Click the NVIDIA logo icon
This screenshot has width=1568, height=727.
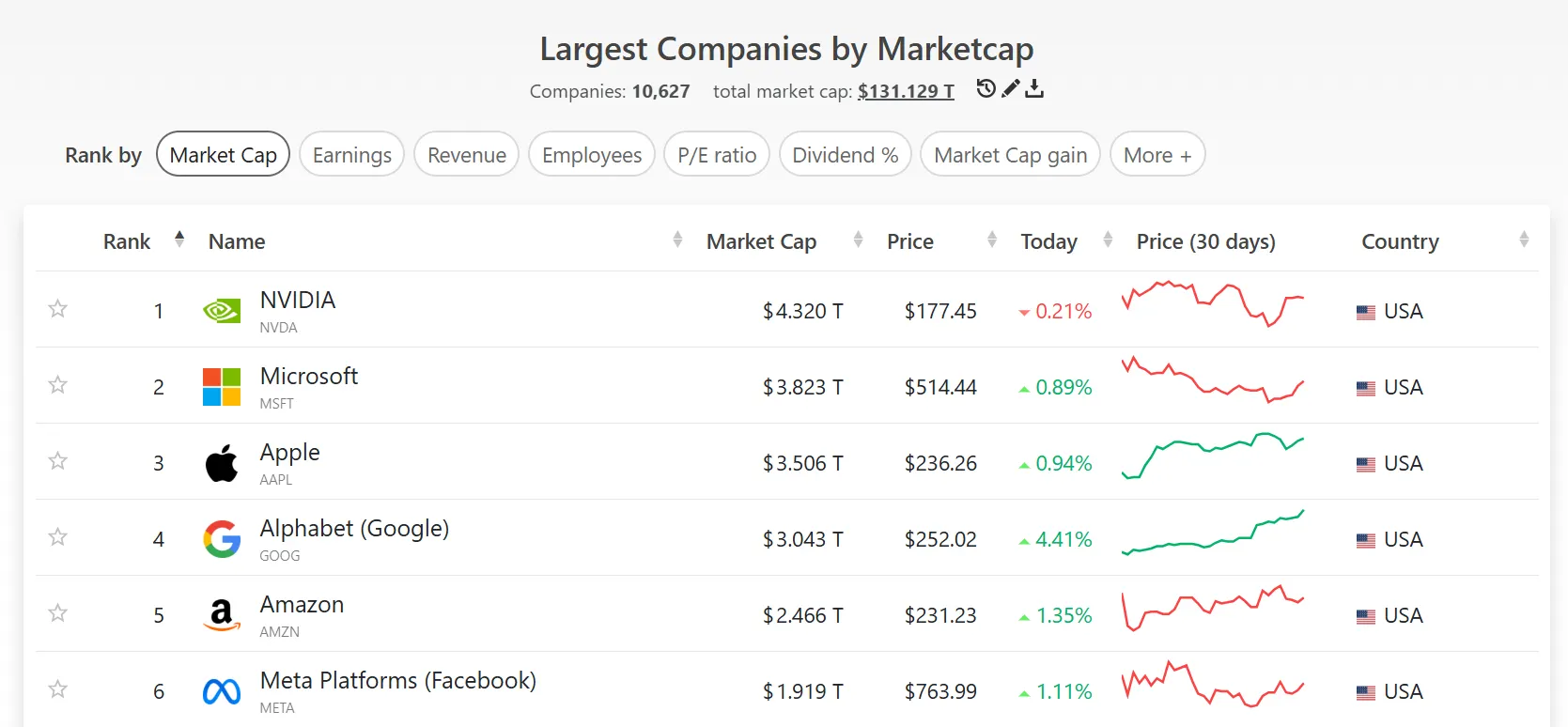click(x=222, y=310)
